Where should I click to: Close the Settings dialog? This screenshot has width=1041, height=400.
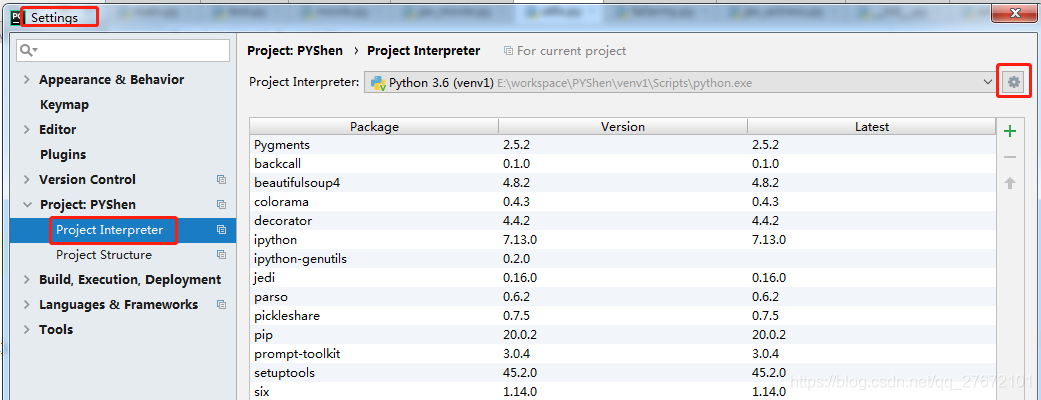1015,13
